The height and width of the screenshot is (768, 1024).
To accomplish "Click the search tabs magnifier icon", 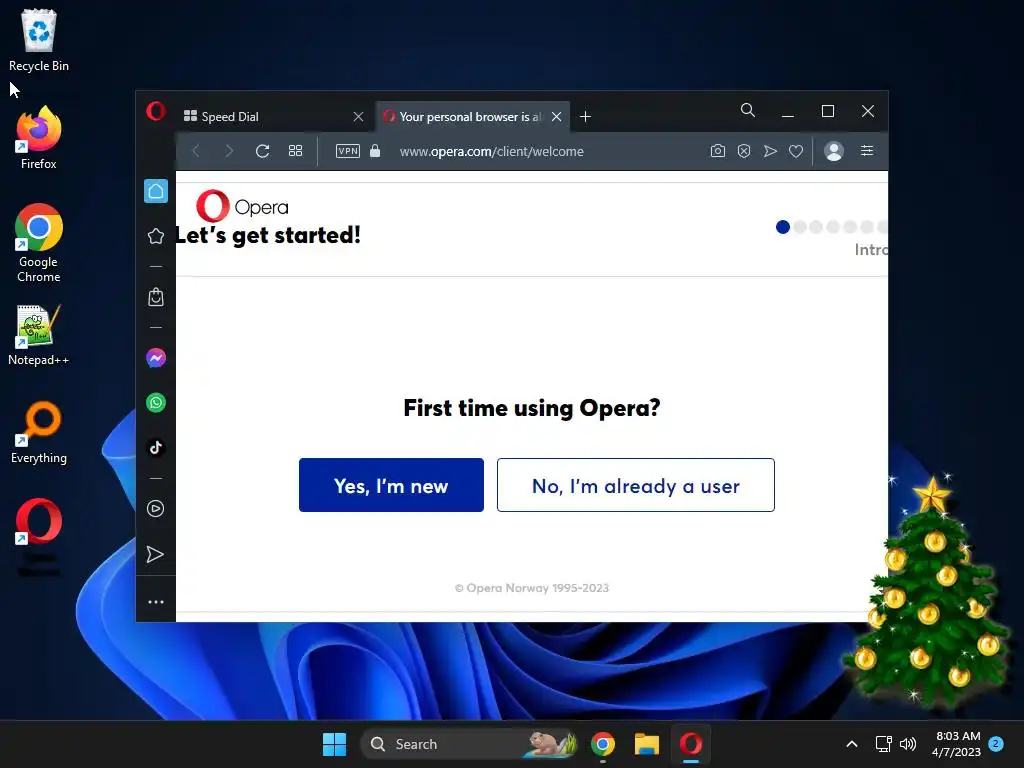I will pyautogui.click(x=748, y=110).
